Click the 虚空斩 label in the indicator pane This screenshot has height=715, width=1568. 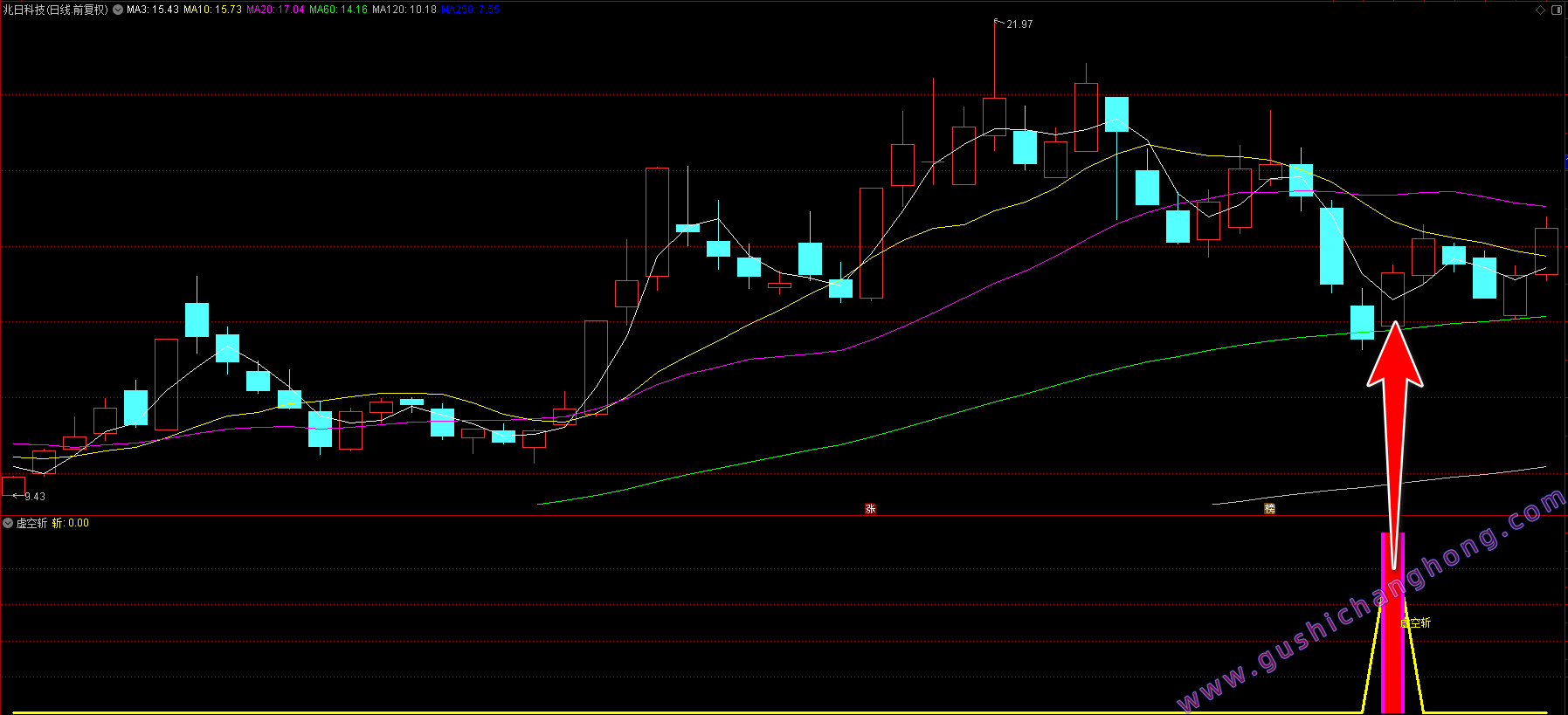click(1416, 622)
